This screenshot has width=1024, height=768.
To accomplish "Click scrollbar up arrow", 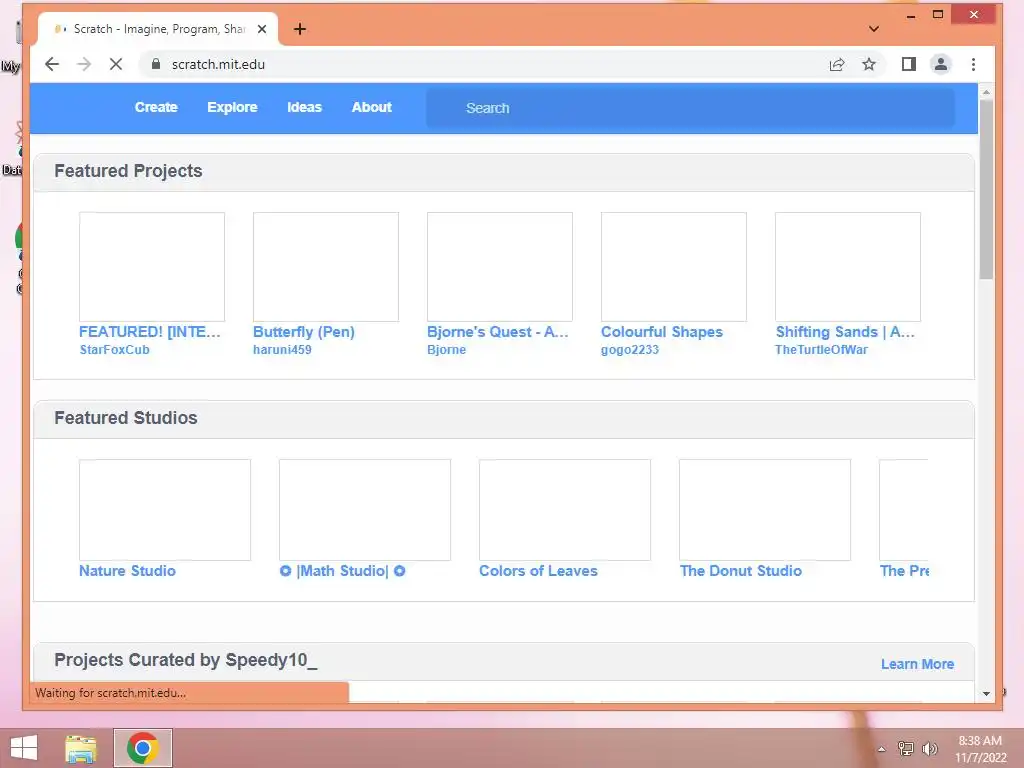I will (x=986, y=92).
